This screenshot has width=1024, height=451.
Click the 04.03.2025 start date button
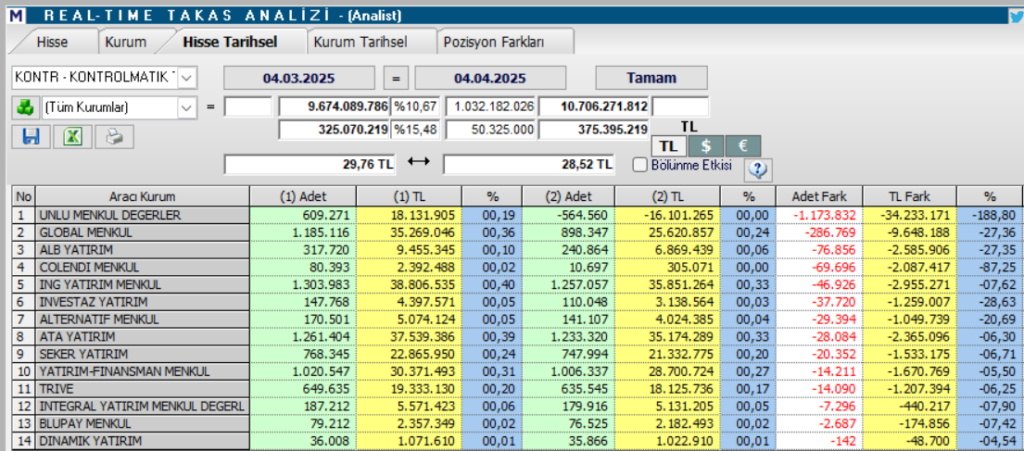pos(299,78)
